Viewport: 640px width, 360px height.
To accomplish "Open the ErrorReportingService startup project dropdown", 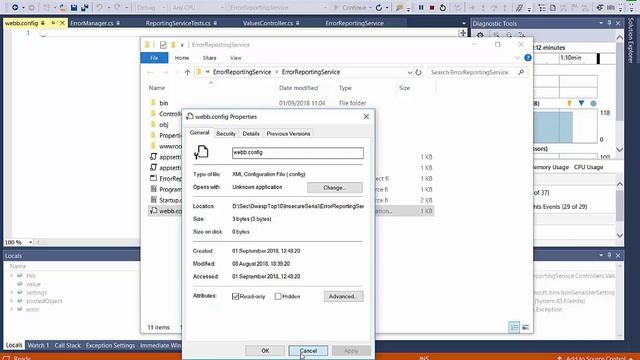I will tap(278, 7).
